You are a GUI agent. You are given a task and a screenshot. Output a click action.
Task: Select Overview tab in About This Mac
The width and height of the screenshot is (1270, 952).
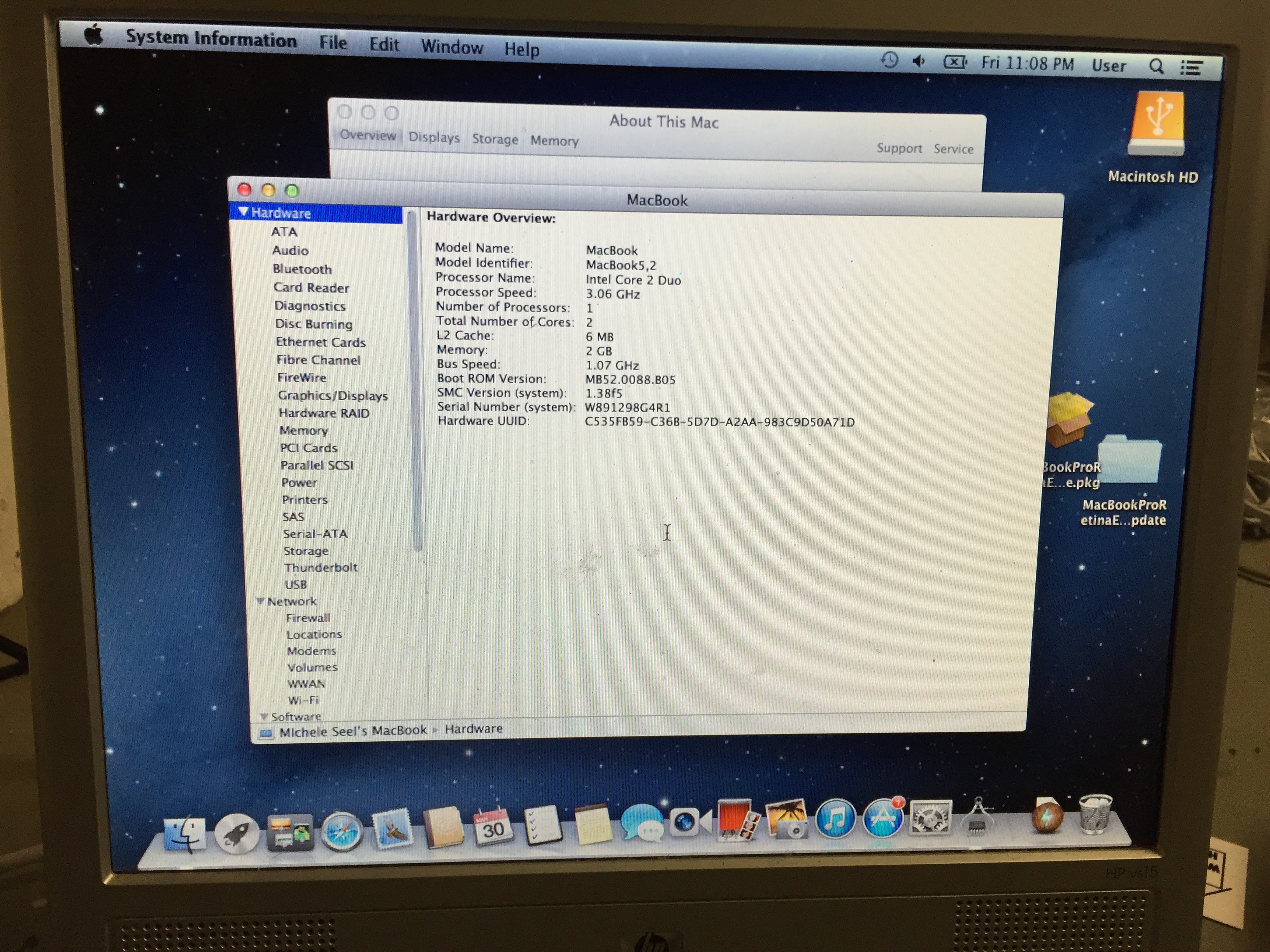(367, 135)
